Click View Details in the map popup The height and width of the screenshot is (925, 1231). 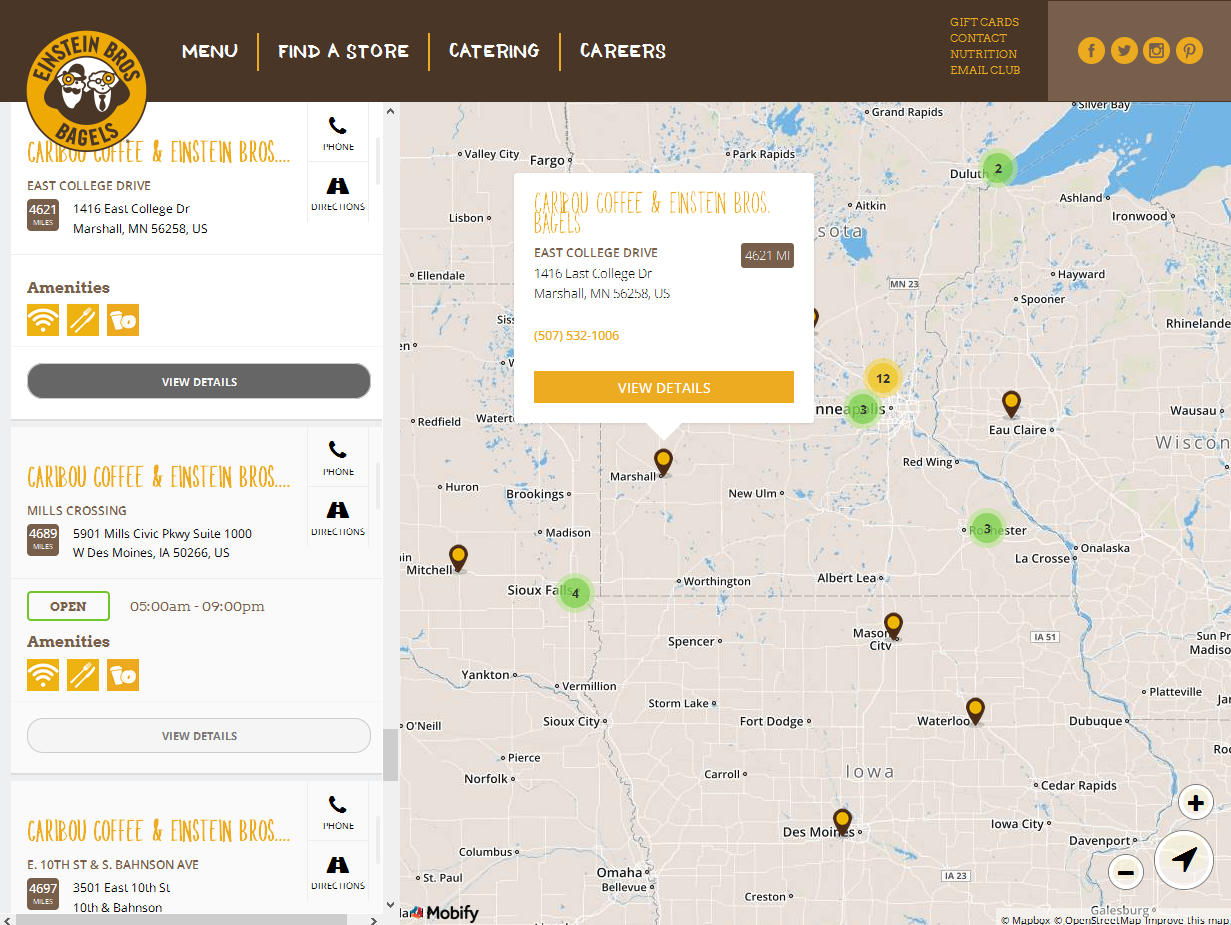(x=664, y=387)
